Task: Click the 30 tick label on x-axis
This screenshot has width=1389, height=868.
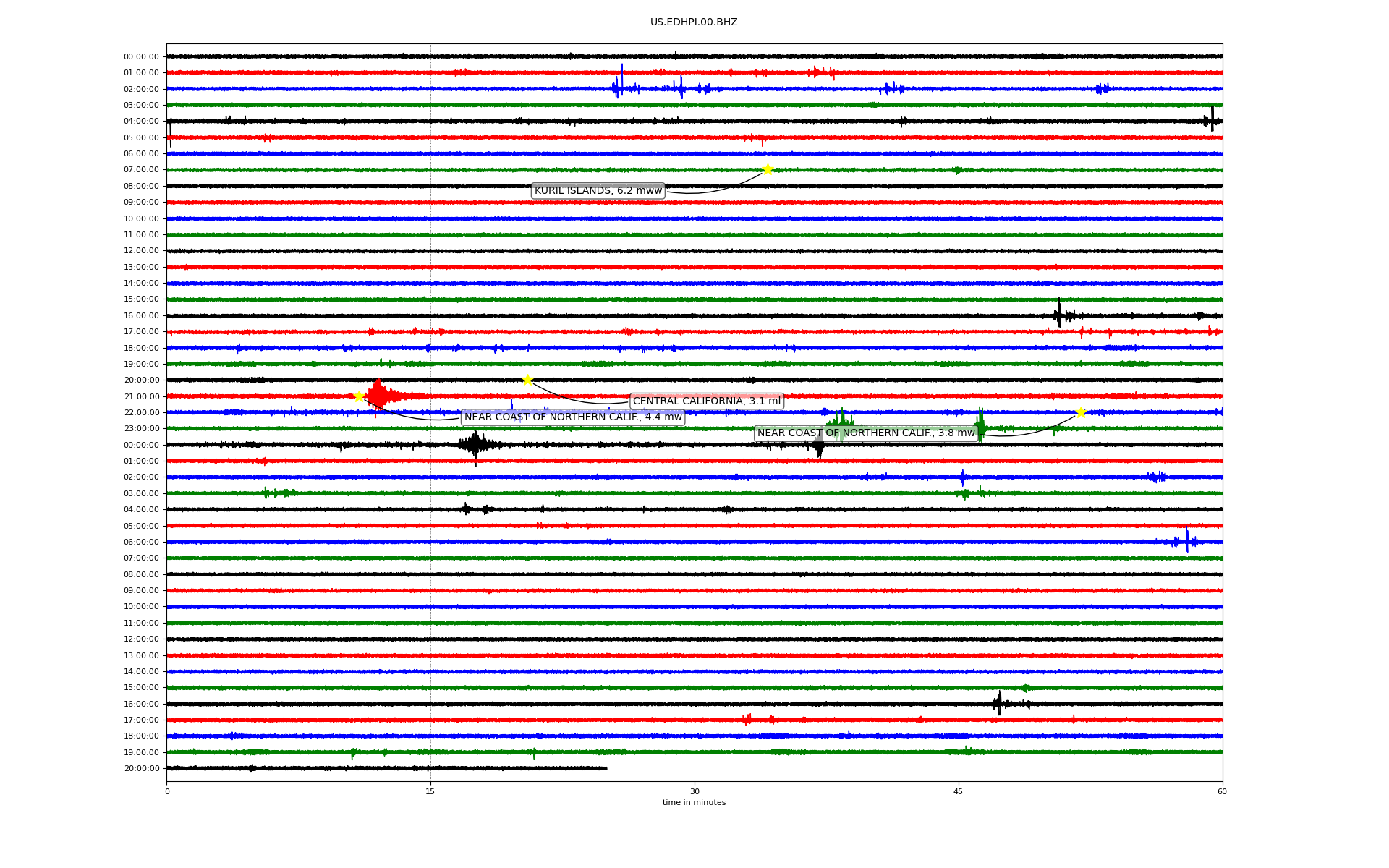Action: (694, 791)
